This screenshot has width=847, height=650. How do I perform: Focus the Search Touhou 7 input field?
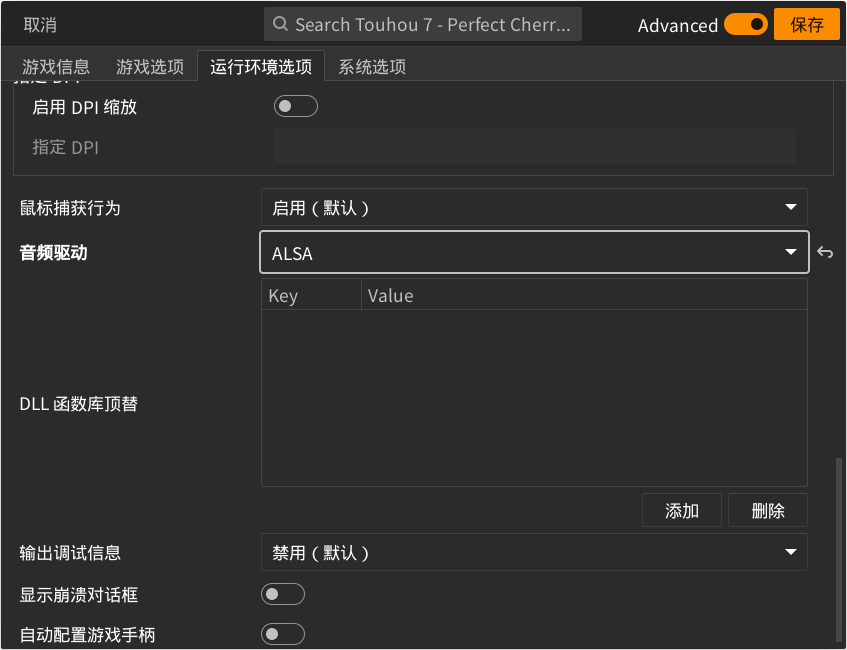coord(422,24)
